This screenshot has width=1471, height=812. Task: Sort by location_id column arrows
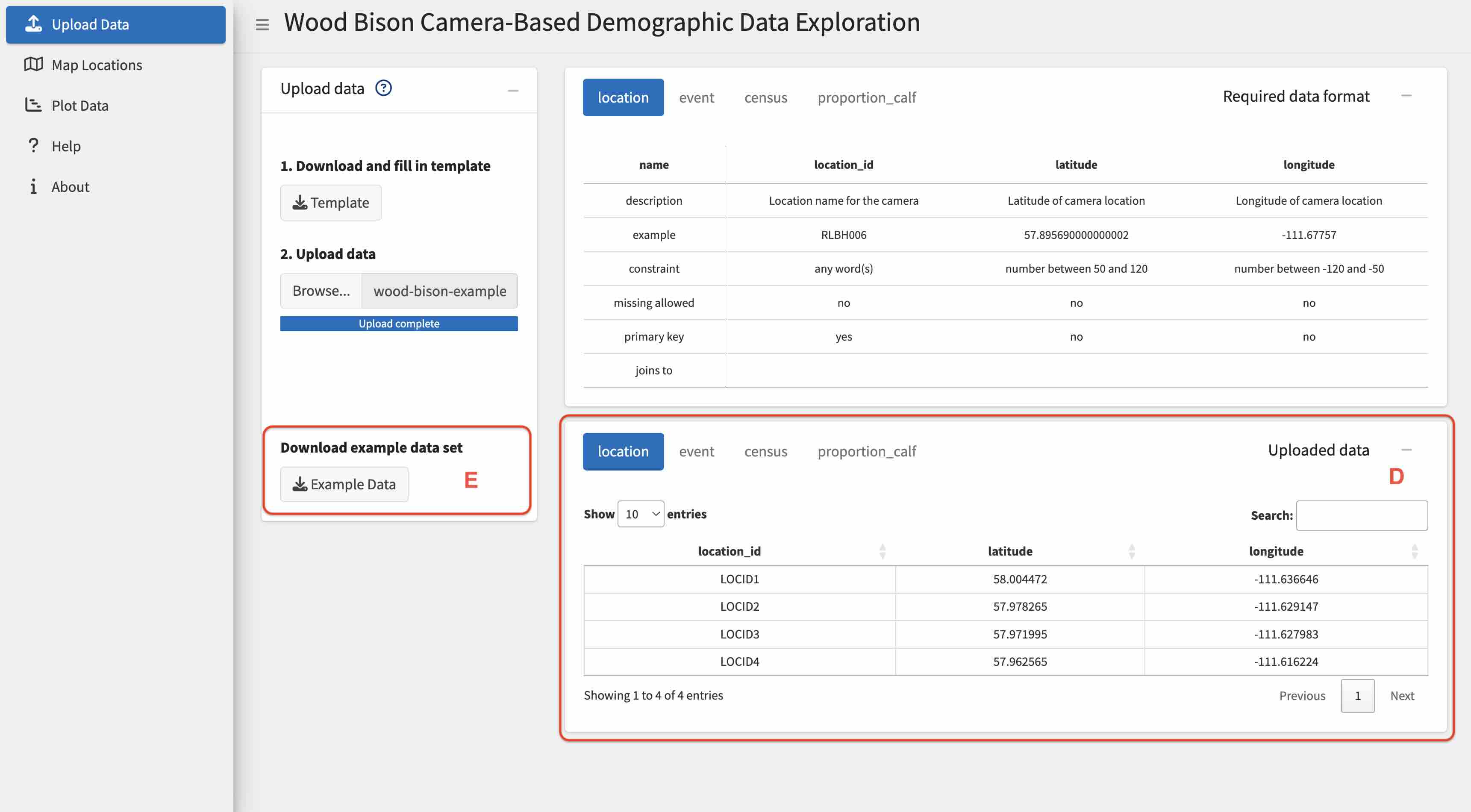point(882,551)
